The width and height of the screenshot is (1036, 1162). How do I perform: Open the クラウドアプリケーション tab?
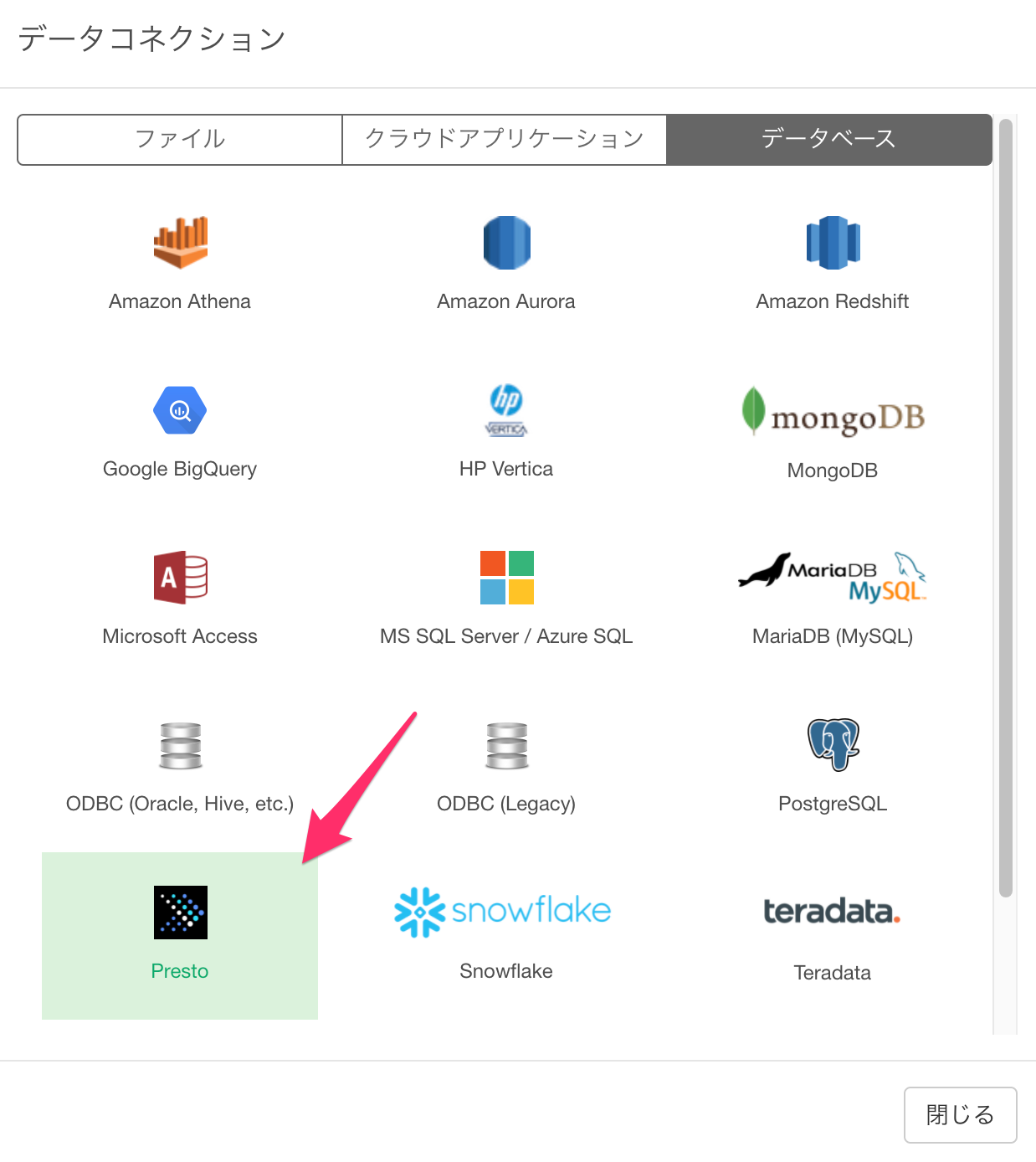pos(505,140)
